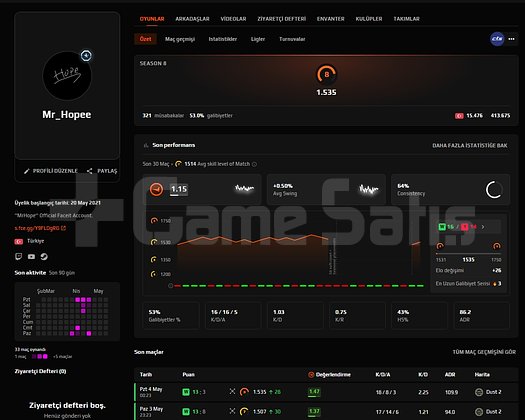Viewport: 525px width, 420px height.
Task: Switch to ARKADAŞLAR tab
Action: point(192,19)
